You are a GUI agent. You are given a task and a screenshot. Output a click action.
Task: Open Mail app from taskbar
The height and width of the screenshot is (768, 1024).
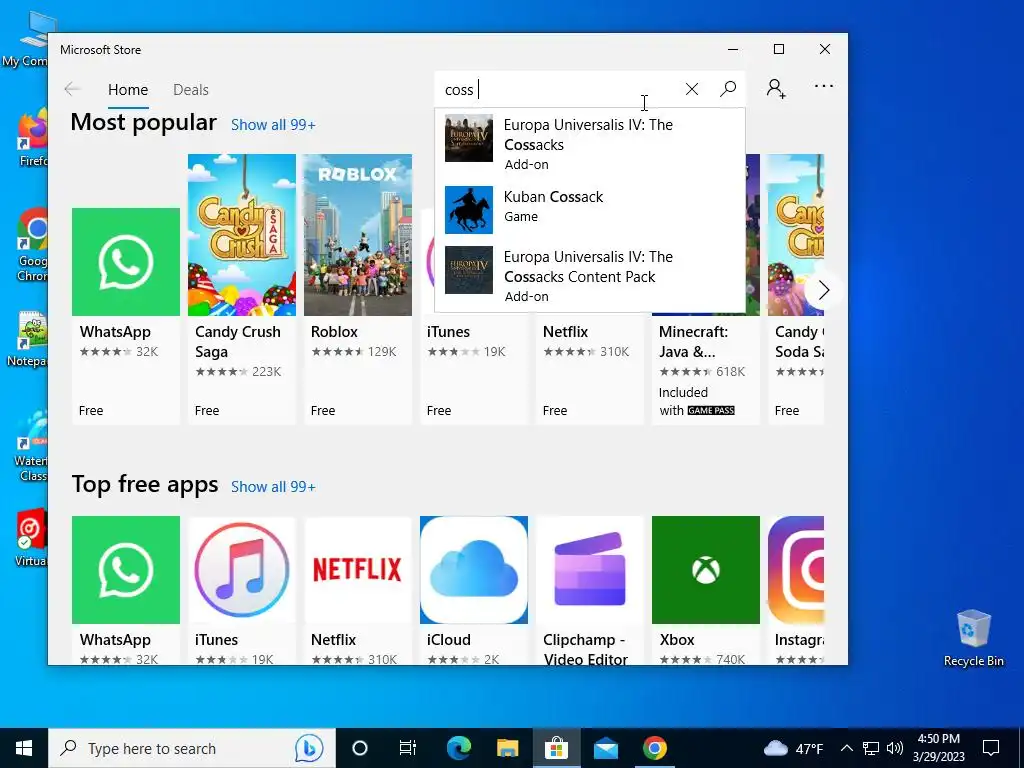(606, 748)
